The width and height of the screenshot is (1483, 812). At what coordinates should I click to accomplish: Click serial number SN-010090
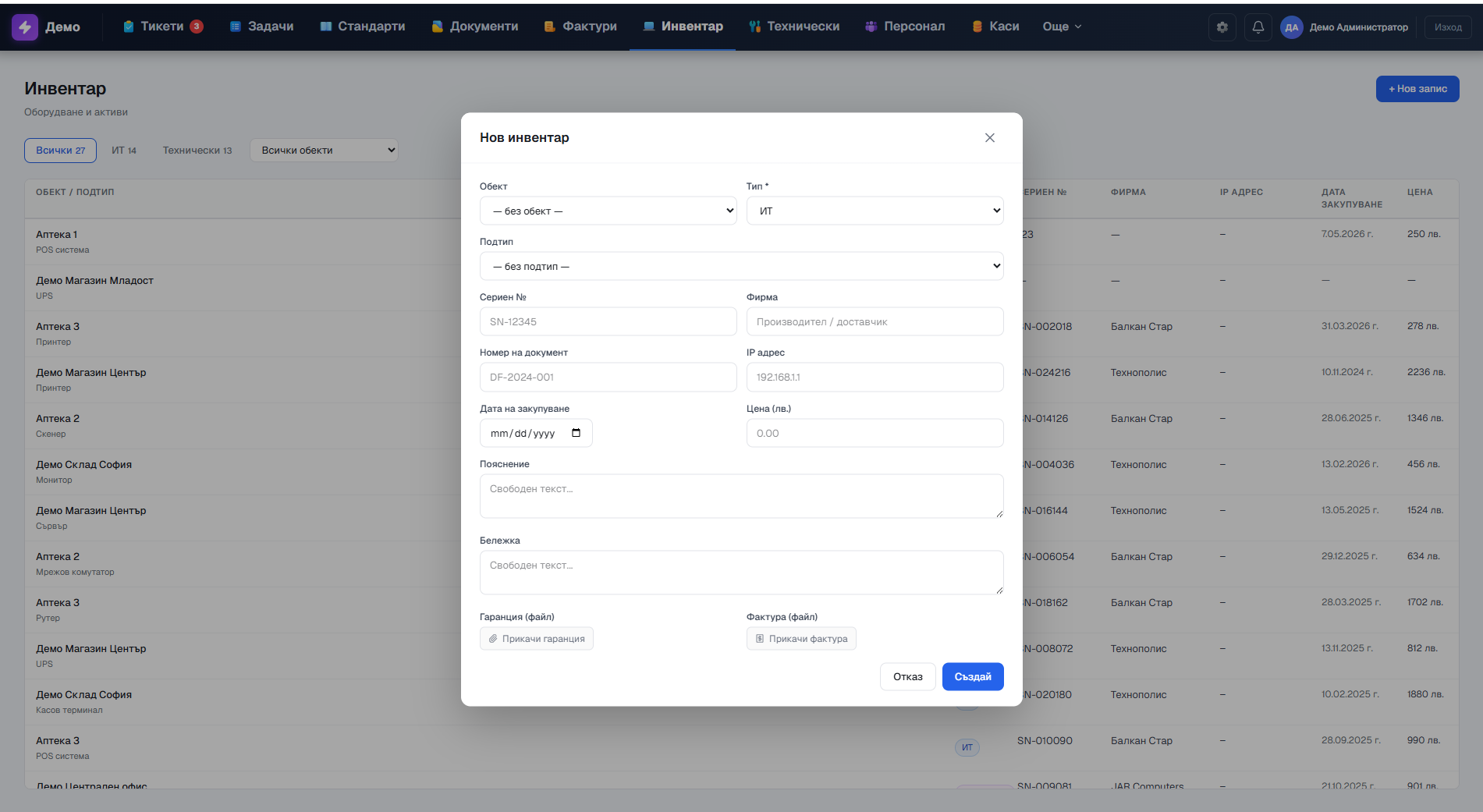[x=1045, y=740]
